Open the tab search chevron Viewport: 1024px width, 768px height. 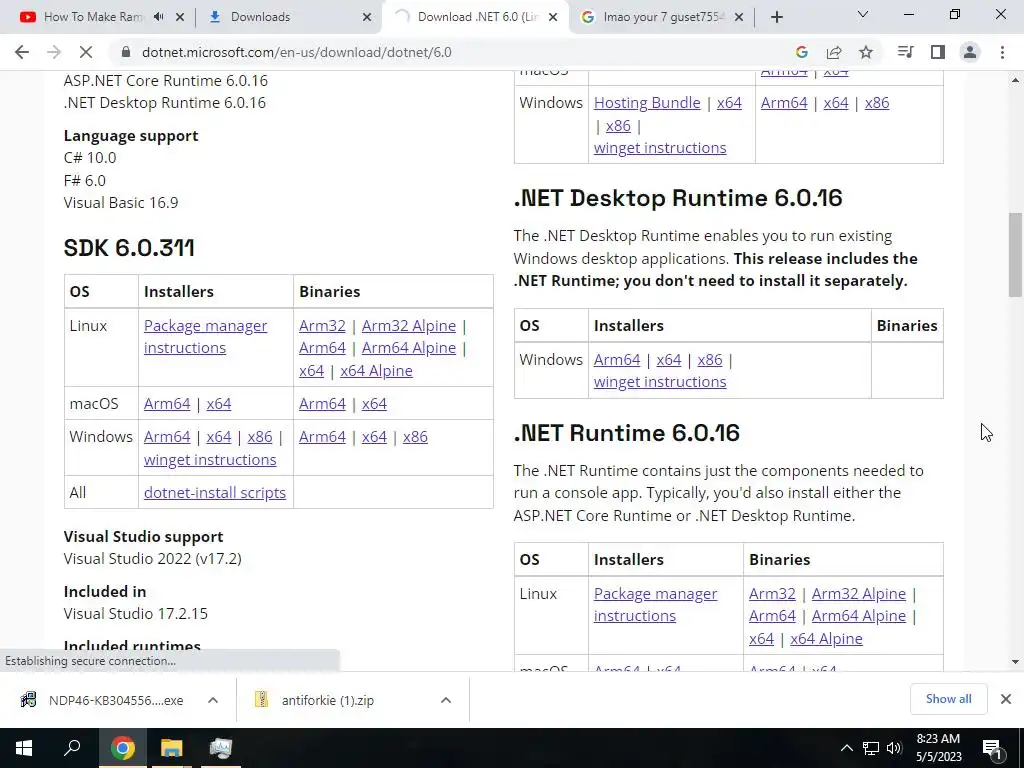click(863, 14)
